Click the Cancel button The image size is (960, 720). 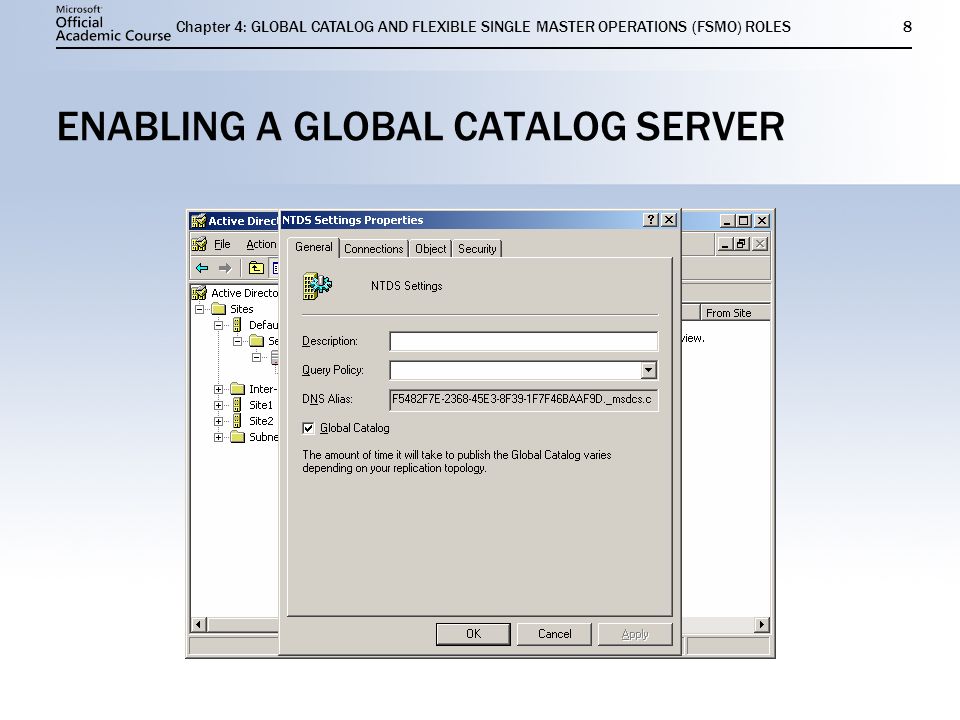coord(554,634)
